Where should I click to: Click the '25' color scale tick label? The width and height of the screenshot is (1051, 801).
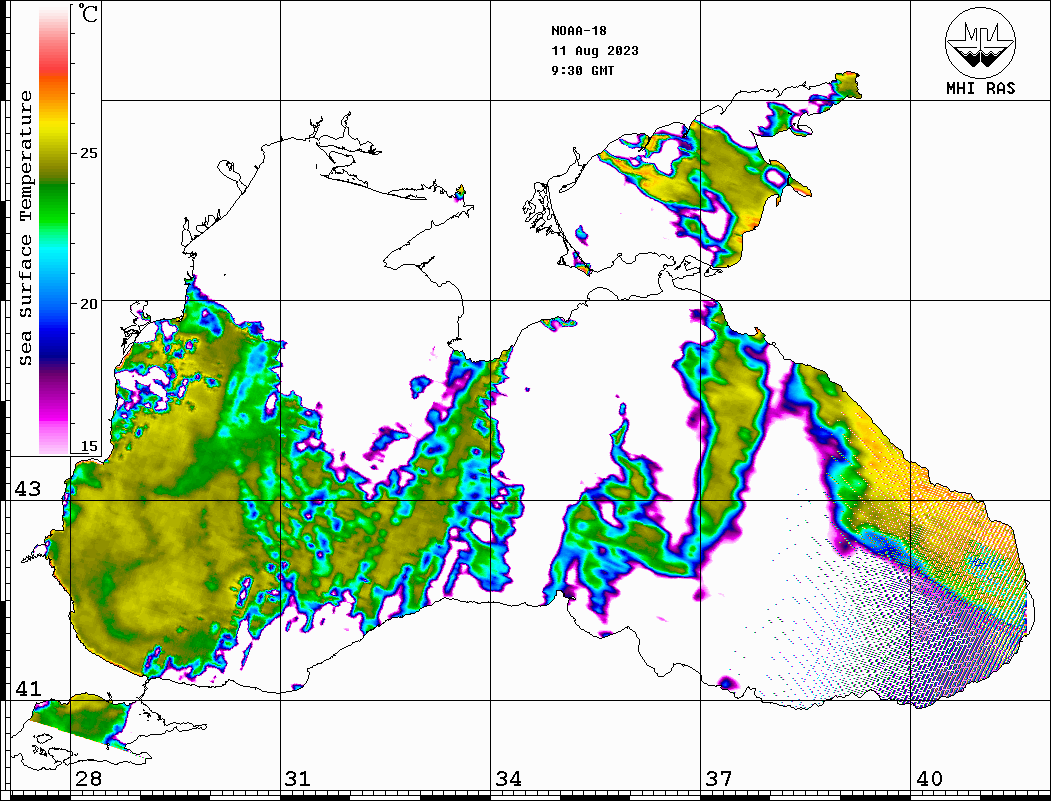[88, 153]
